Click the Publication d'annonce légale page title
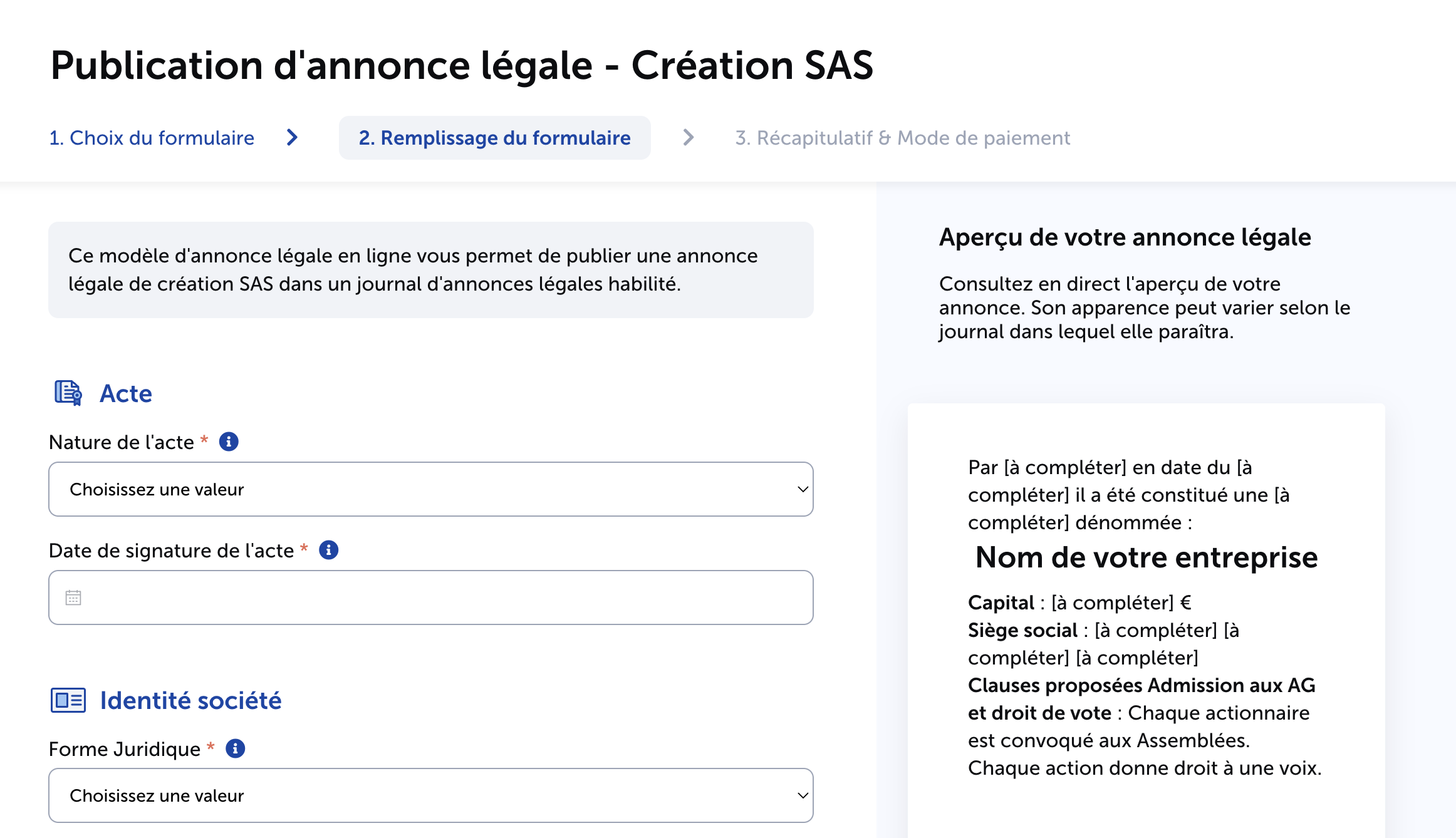Image resolution: width=1456 pixels, height=838 pixels. pyautogui.click(x=462, y=65)
